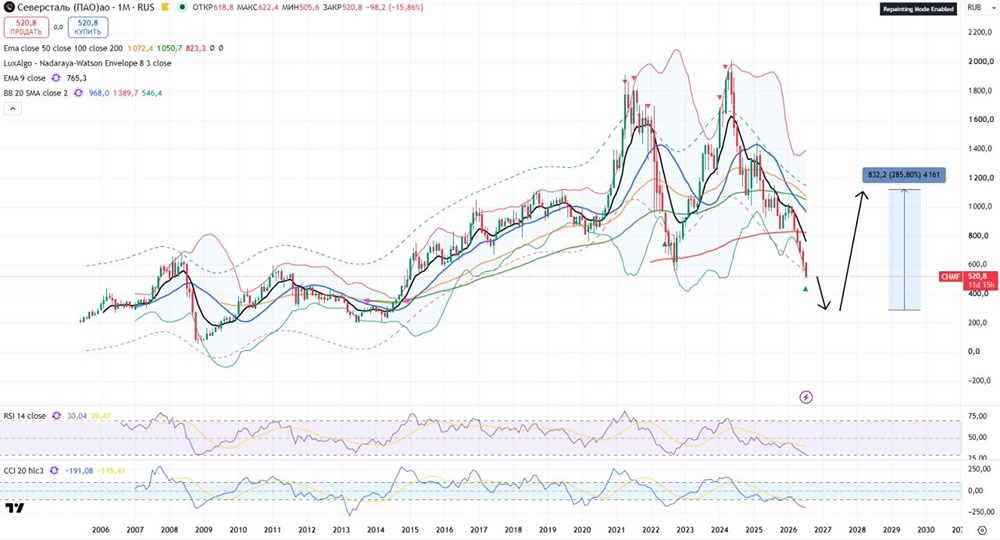This screenshot has height=540, width=1000.
Task: Click the Repainting Mode Enabled label
Action: click(x=918, y=9)
